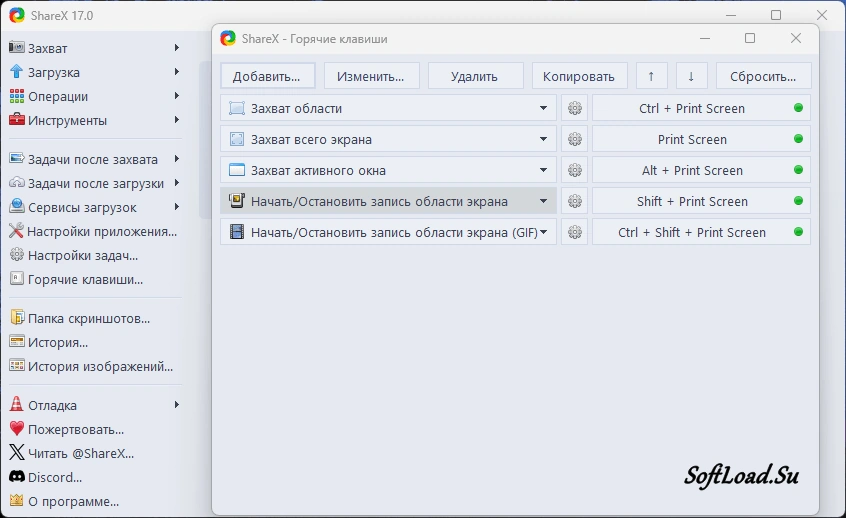846x518 pixels.
Task: Click the green status dot for Print Screen
Action: pos(799,139)
